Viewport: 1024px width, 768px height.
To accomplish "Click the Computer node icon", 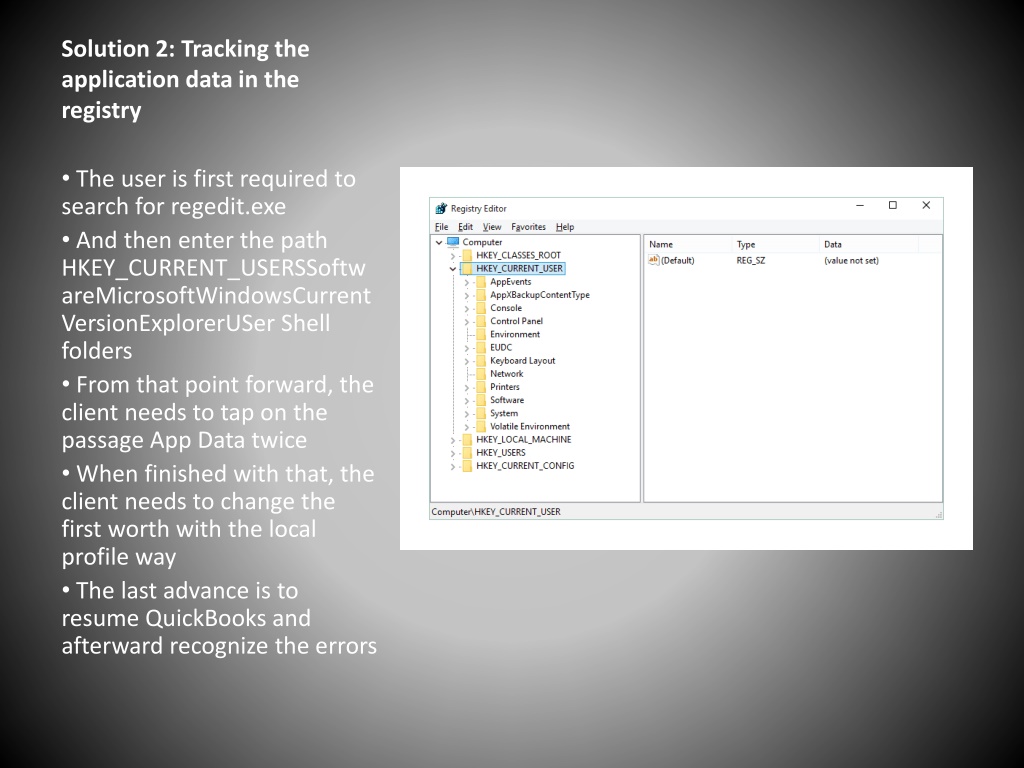I will click(x=453, y=242).
